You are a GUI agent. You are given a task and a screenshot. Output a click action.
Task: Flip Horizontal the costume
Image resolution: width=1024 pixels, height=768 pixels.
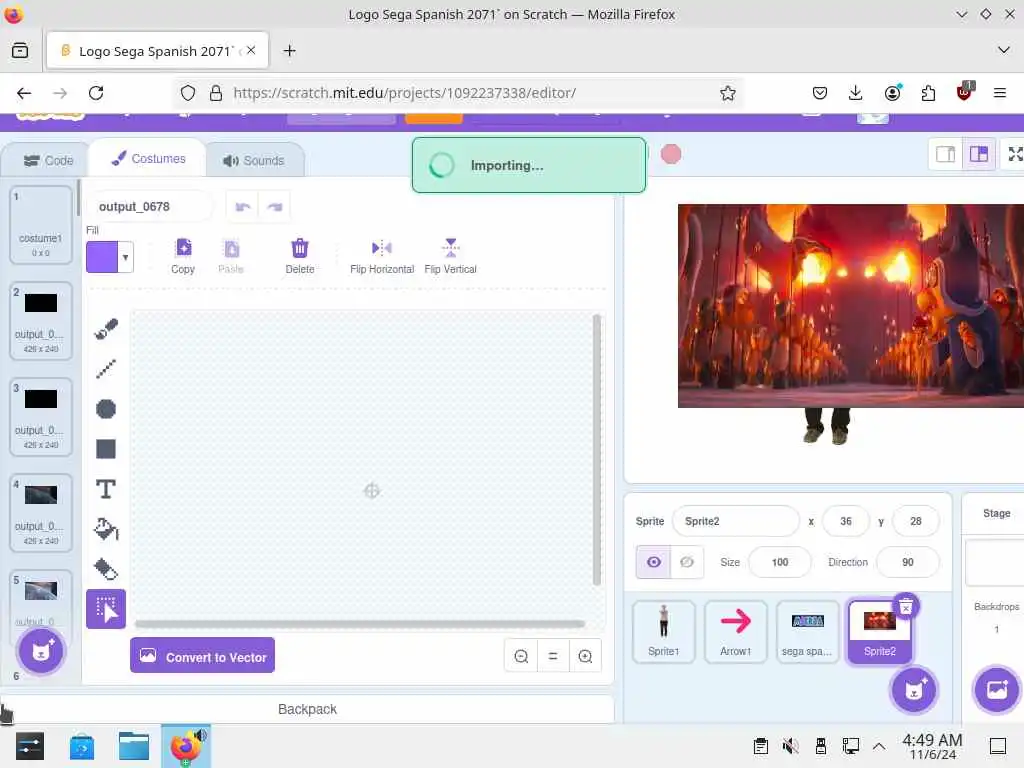point(382,256)
